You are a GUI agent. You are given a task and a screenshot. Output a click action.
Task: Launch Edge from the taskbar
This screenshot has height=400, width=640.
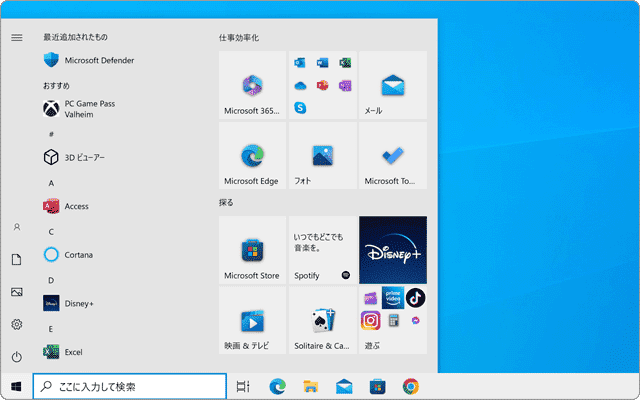tap(278, 386)
